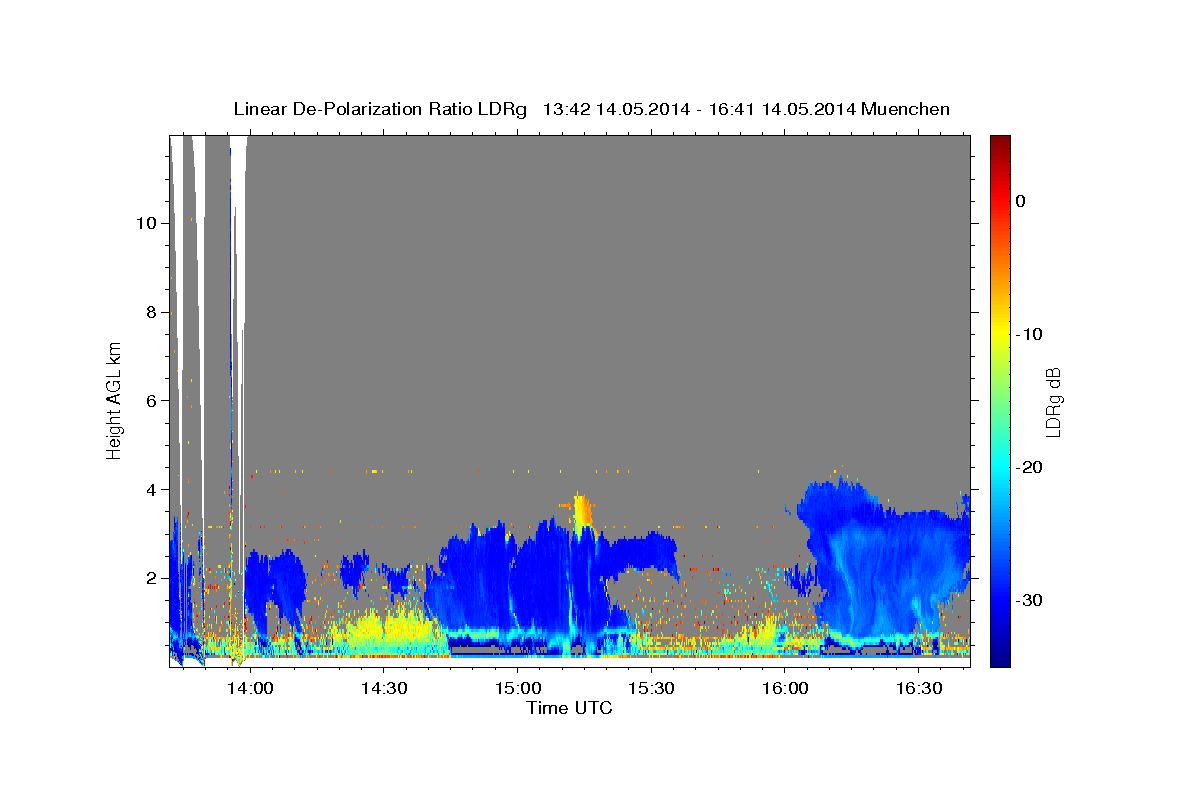
Task: Click the yellow band of the colorbar
Action: [x=1000, y=330]
